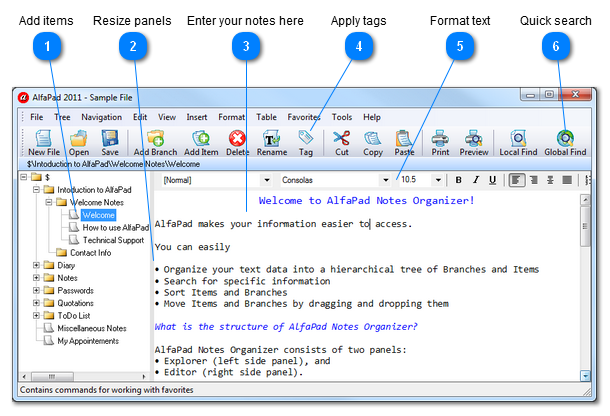Image resolution: width=610 pixels, height=416 pixels.
Task: Select the Welcome item in tree
Action: coord(98,215)
